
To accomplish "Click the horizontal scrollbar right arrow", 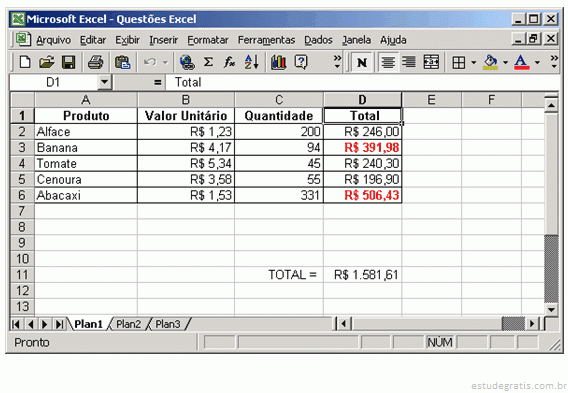I will (532, 323).
